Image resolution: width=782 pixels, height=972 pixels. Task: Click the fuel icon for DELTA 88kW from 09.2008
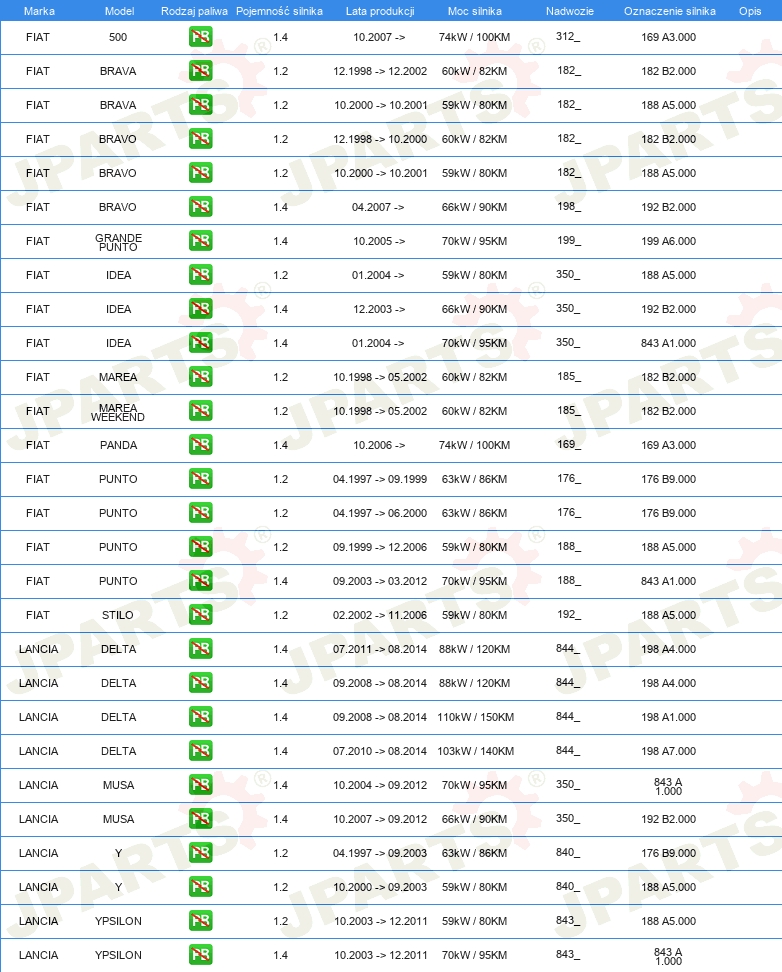[x=200, y=683]
